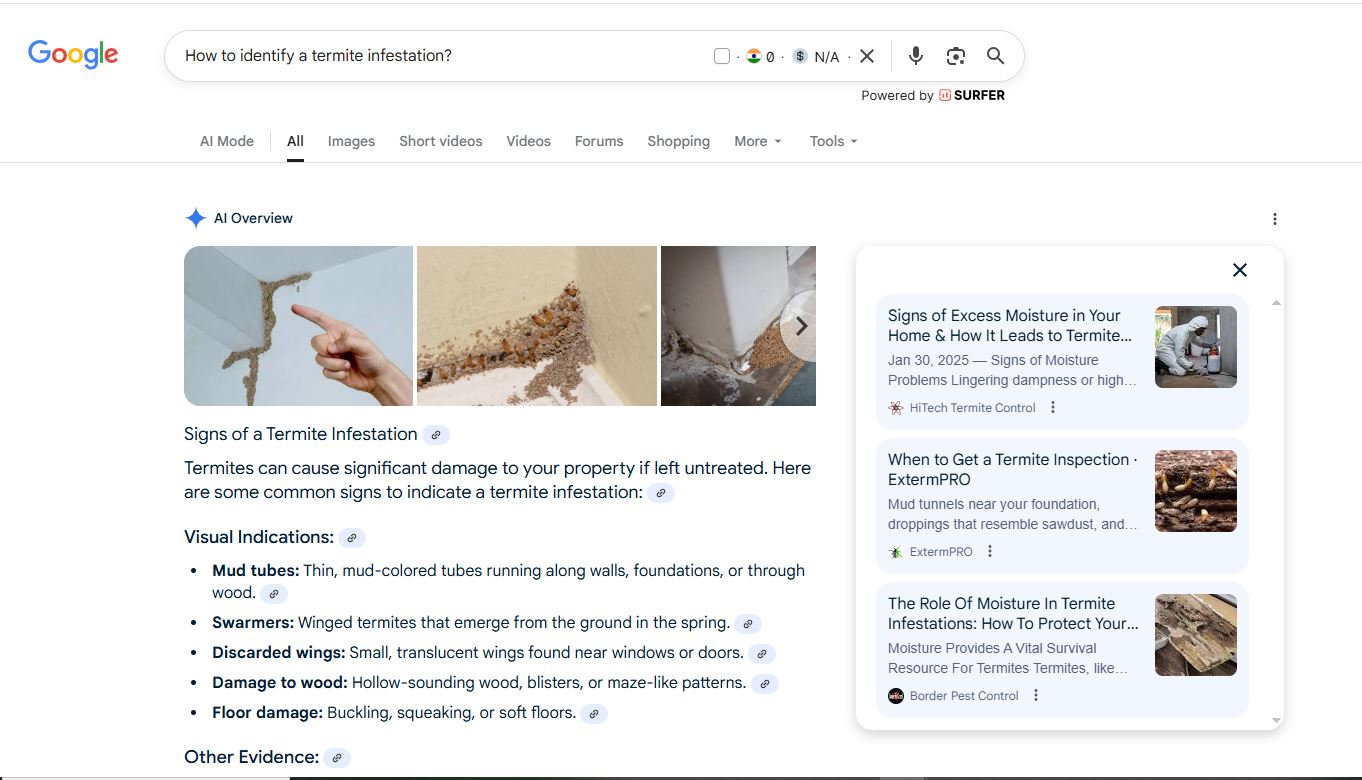Open options for HiTech Termite Control source
1362x780 pixels.
tap(1053, 408)
